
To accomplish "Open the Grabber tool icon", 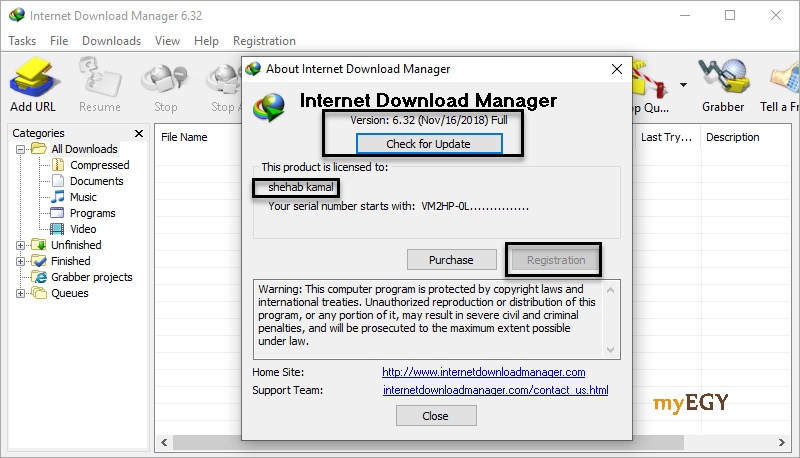I will pos(723,77).
